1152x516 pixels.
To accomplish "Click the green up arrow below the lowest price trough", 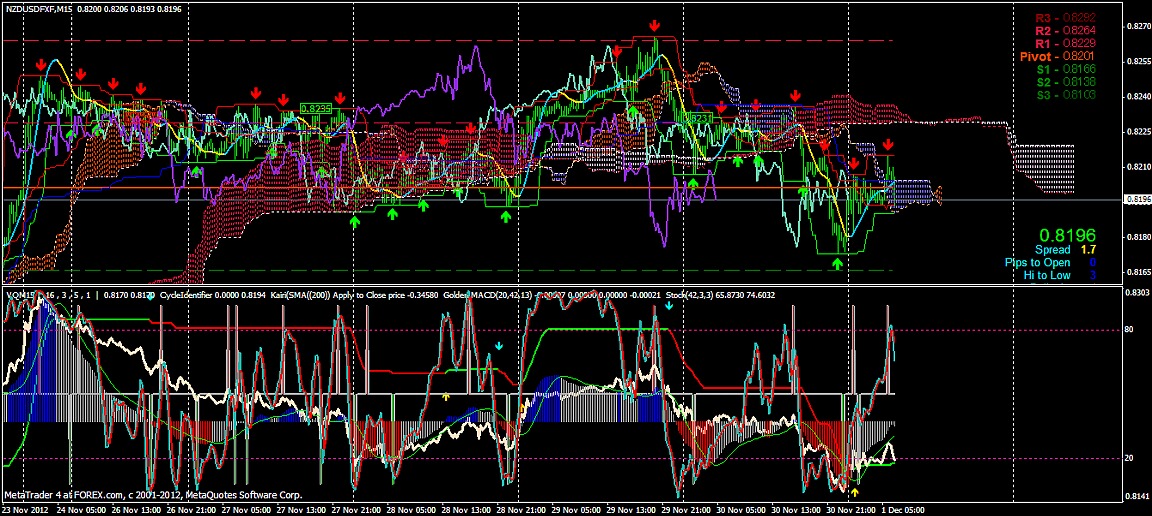I will pyautogui.click(x=837, y=264).
